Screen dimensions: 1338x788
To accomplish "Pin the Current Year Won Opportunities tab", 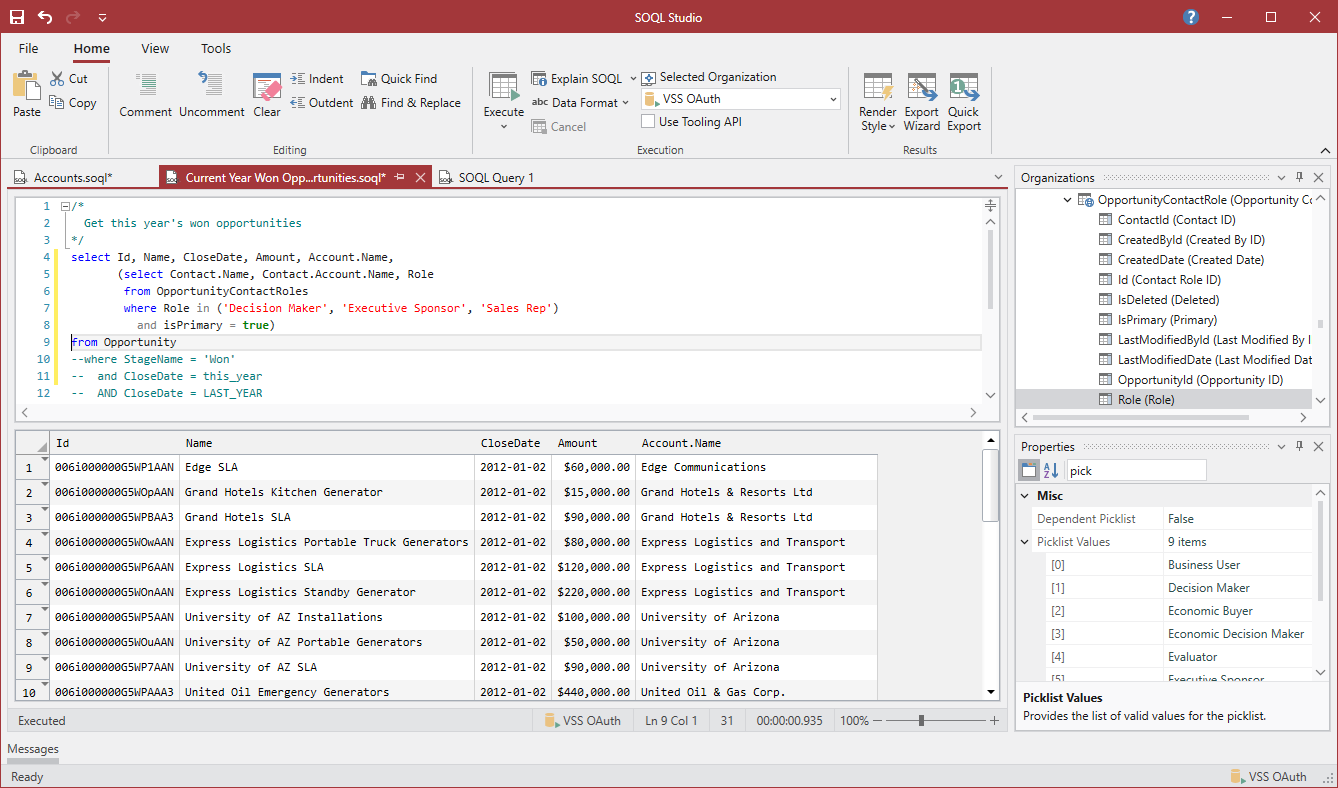I will click(x=399, y=178).
